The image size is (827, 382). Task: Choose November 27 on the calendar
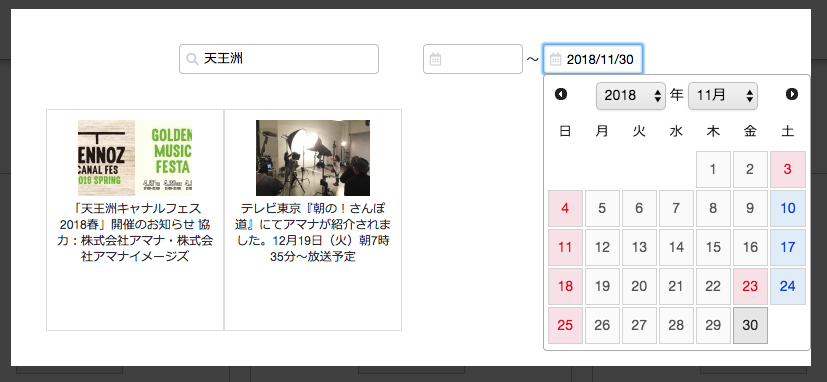pyautogui.click(x=639, y=326)
